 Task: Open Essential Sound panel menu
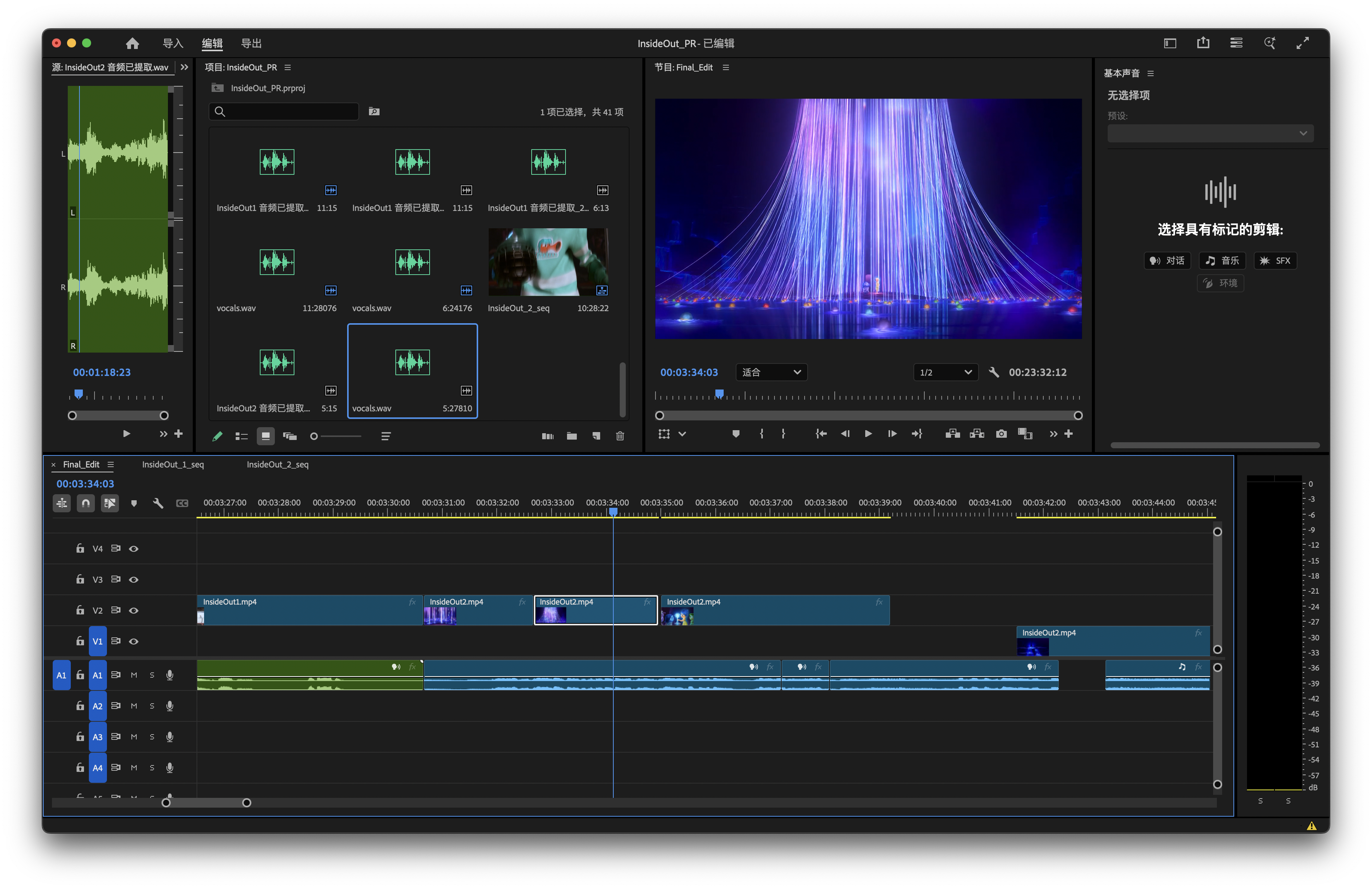(1150, 73)
